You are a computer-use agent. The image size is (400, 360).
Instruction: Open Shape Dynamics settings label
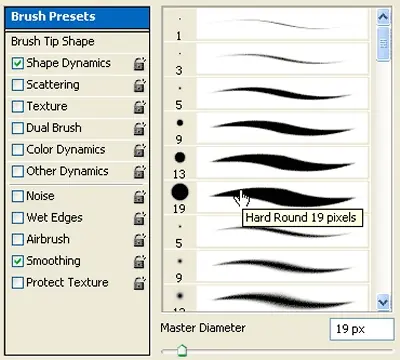point(68,63)
